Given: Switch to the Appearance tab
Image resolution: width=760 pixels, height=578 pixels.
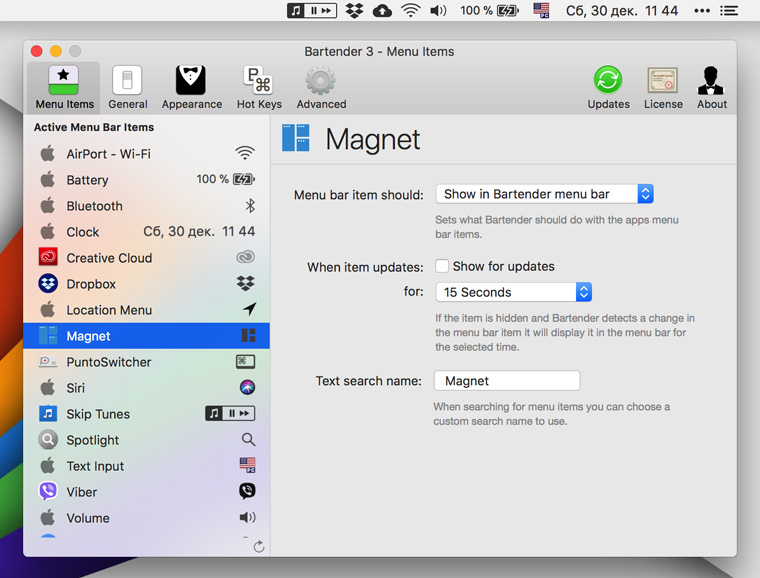Looking at the screenshot, I should (191, 88).
